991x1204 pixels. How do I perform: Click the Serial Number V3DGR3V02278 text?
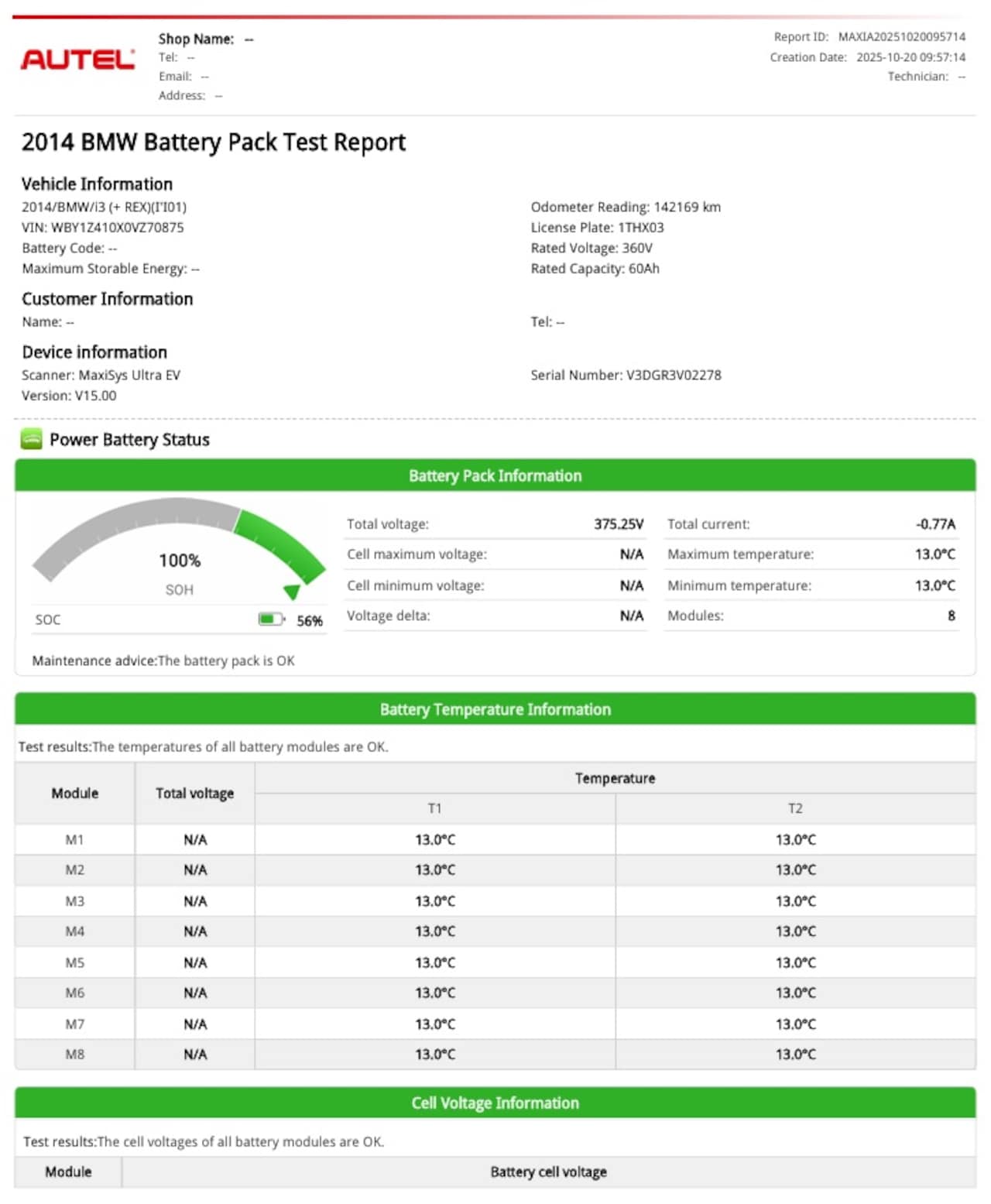click(x=626, y=375)
